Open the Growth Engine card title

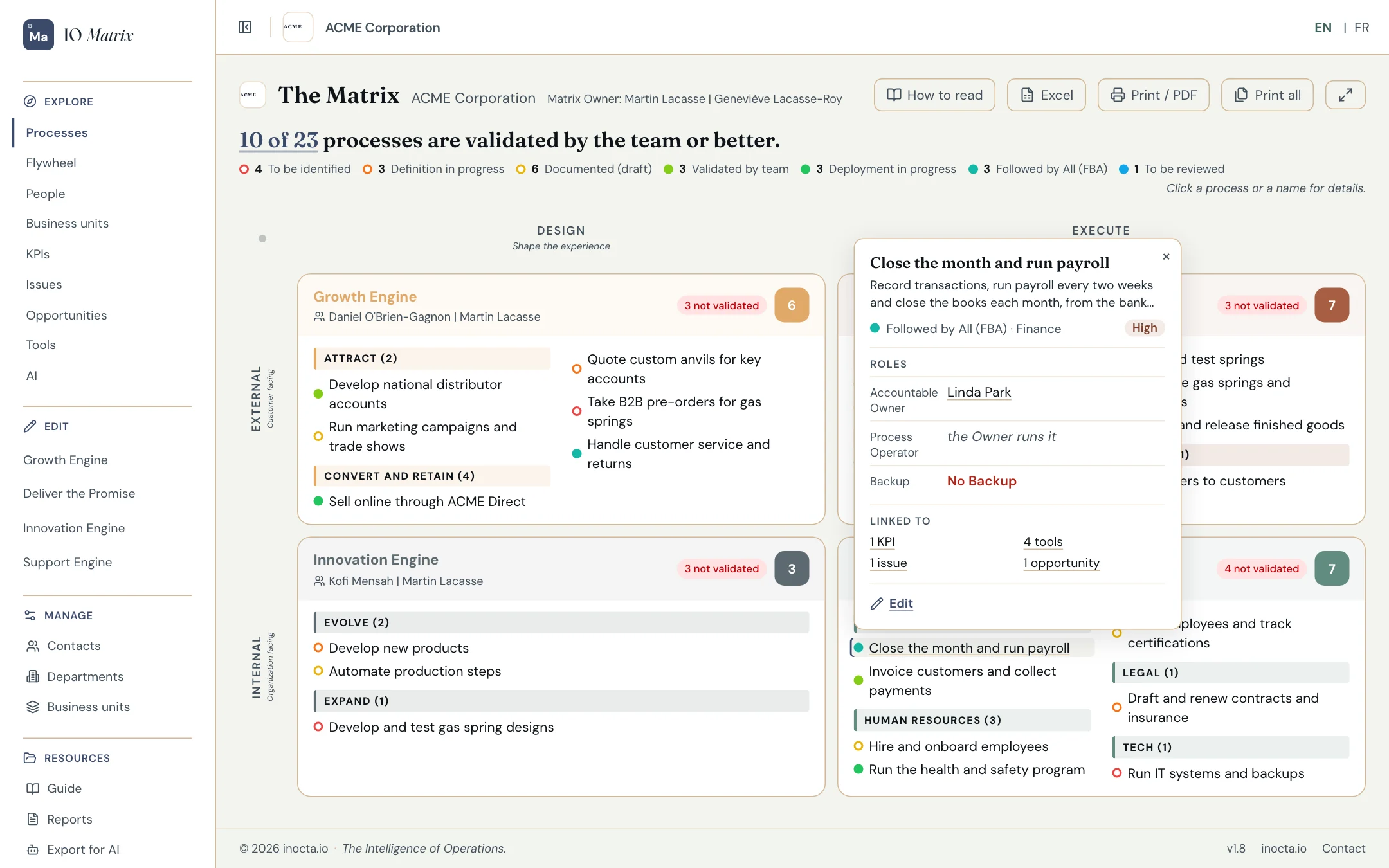(x=365, y=296)
